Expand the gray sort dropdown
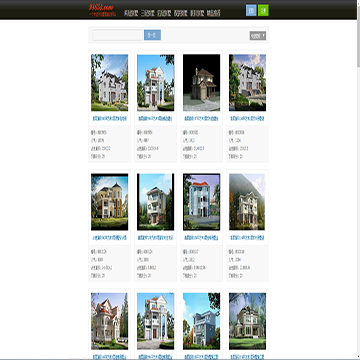 click(x=258, y=35)
